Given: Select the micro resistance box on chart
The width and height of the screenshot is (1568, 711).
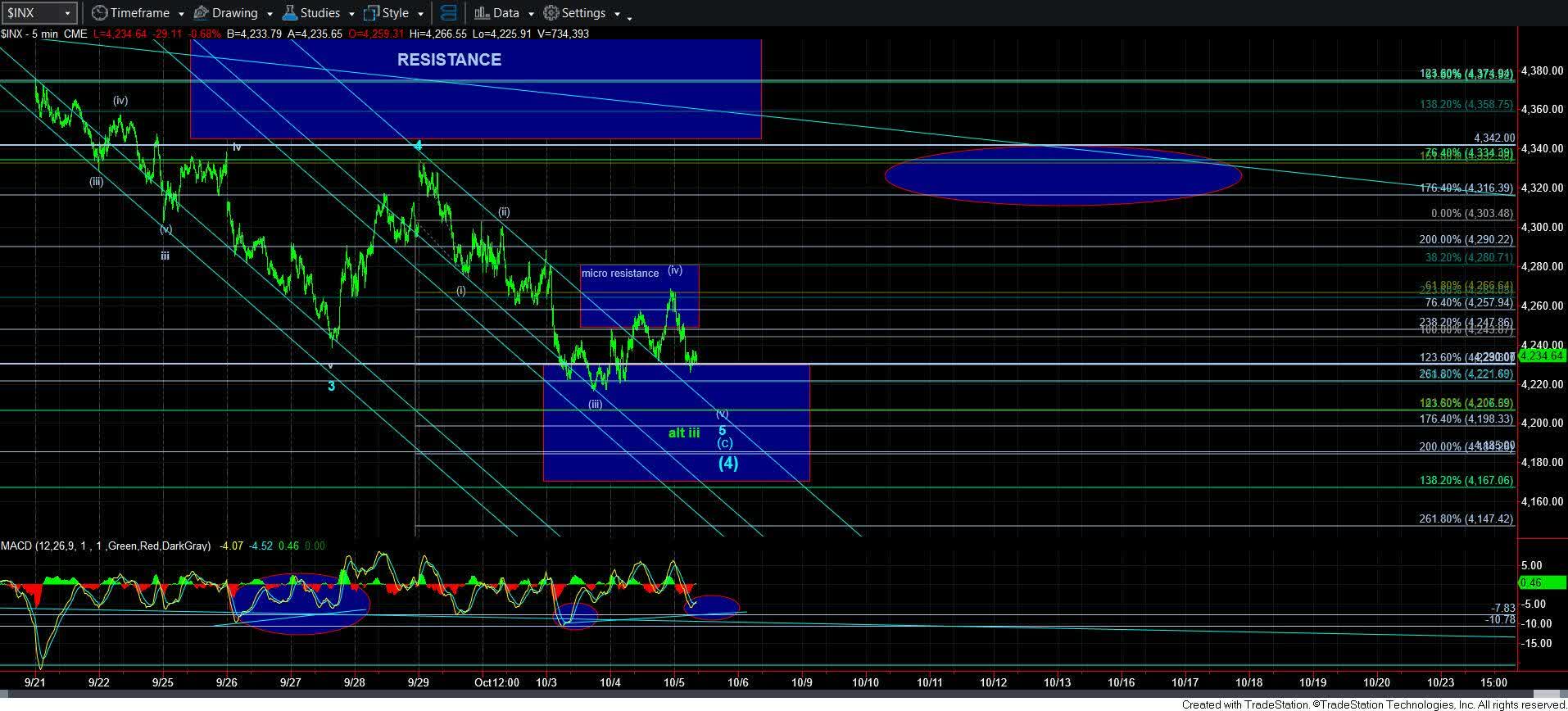Looking at the screenshot, I should pyautogui.click(x=639, y=297).
